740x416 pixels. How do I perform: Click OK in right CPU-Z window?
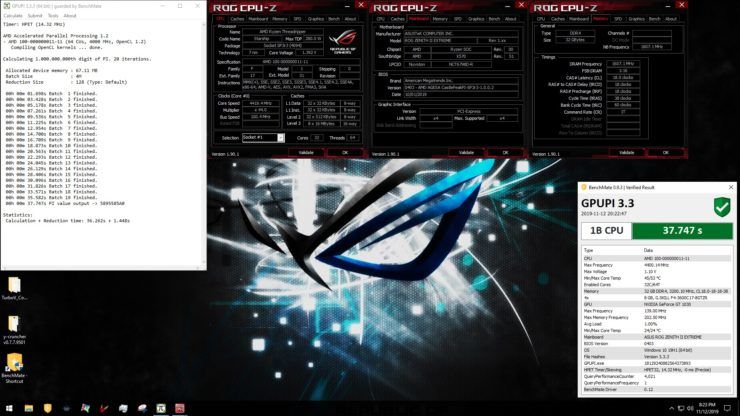665,153
